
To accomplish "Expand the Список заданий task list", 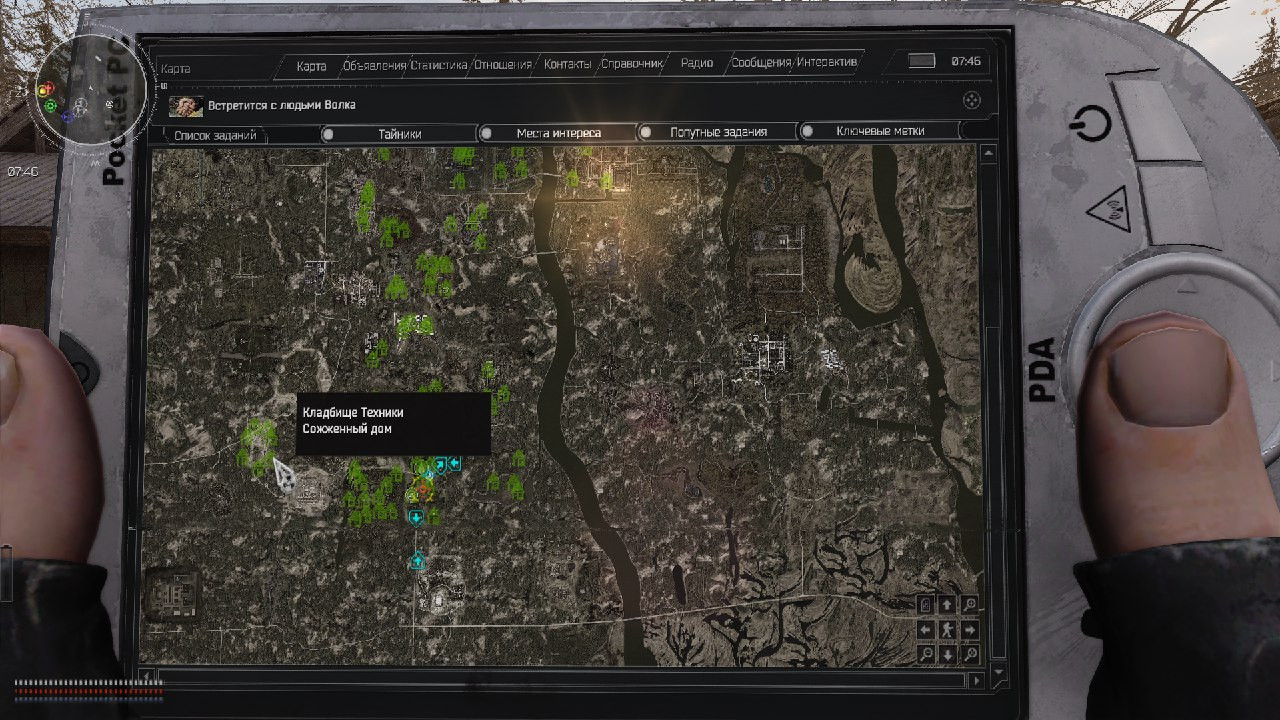I will coord(215,135).
